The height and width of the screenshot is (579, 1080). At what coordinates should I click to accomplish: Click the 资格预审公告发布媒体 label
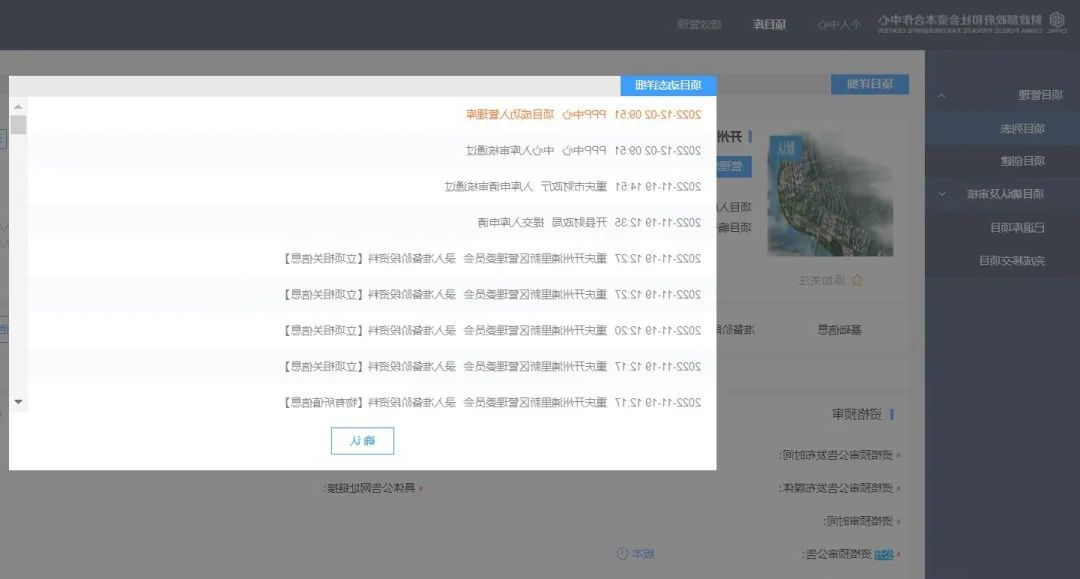click(x=835, y=488)
